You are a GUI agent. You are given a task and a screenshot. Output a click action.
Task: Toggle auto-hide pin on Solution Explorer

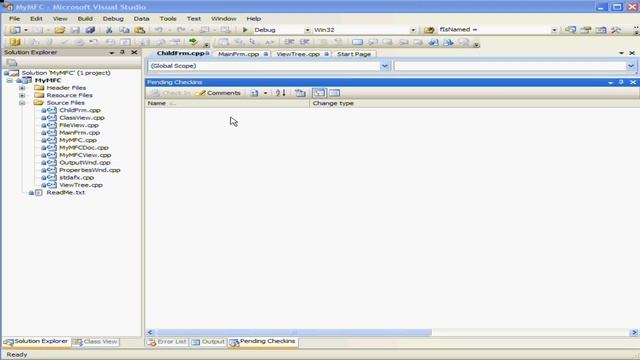[x=122, y=52]
